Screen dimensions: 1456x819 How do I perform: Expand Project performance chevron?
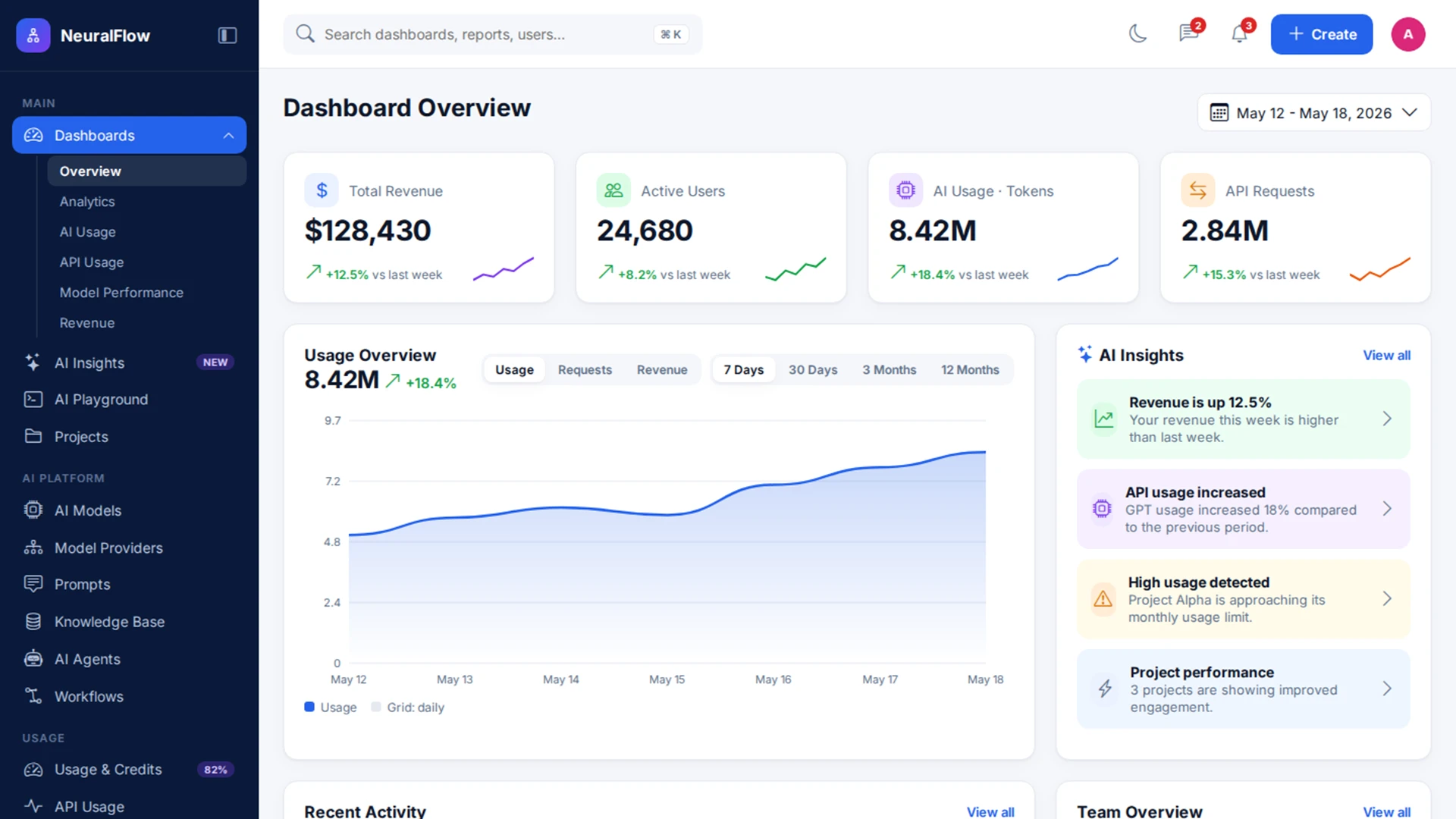(1386, 689)
